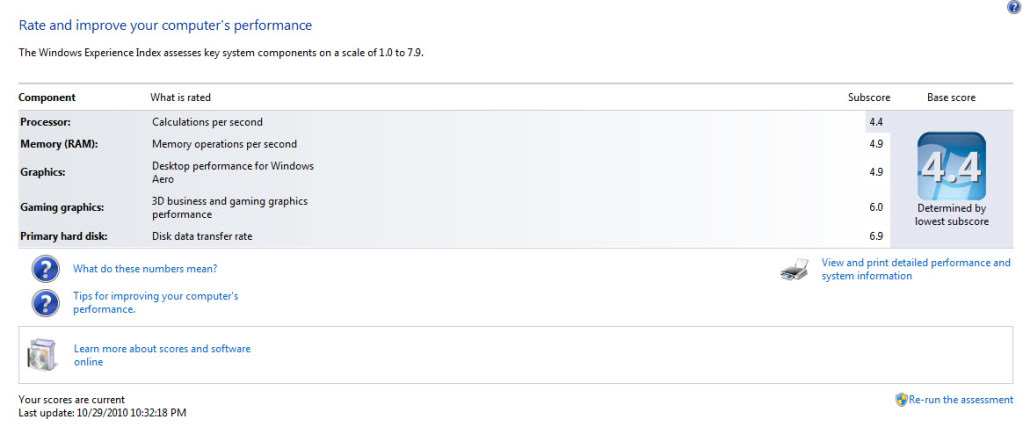Select the Processor row label
Viewport: 1023px width, 434px height.
pyautogui.click(x=46, y=122)
